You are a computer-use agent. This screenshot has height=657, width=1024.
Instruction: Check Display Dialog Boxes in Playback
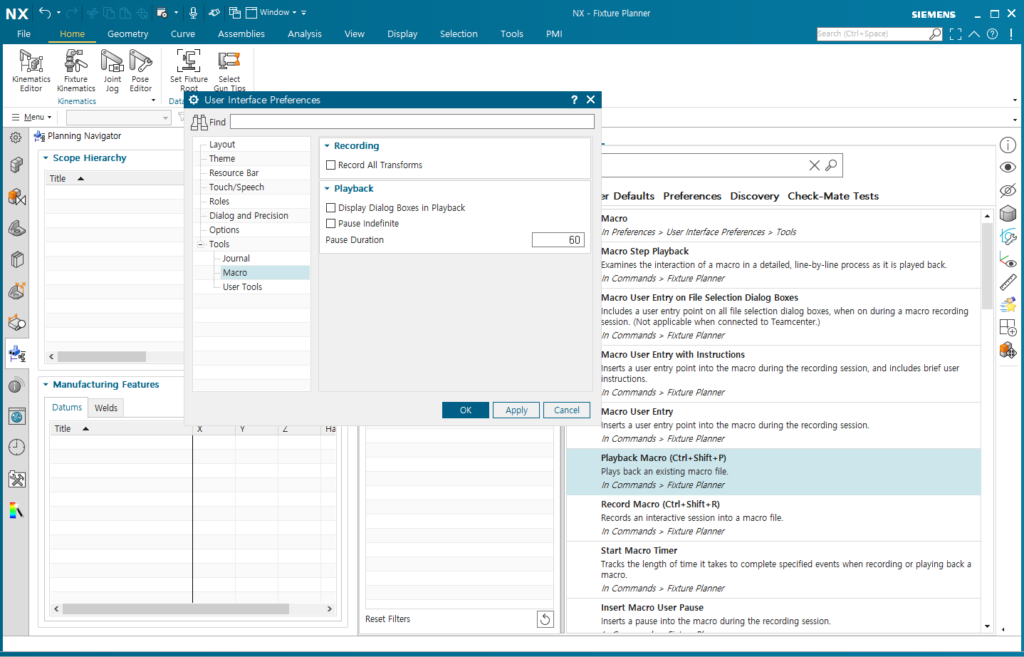(x=331, y=208)
